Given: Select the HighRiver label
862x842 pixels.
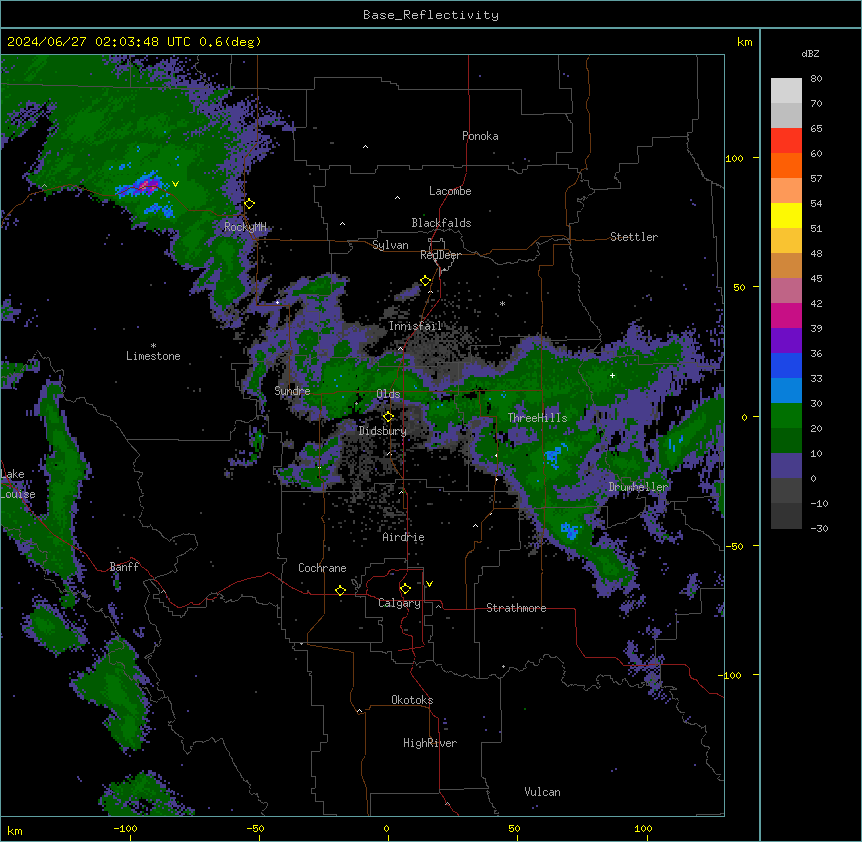Looking at the screenshot, I should (x=430, y=743).
